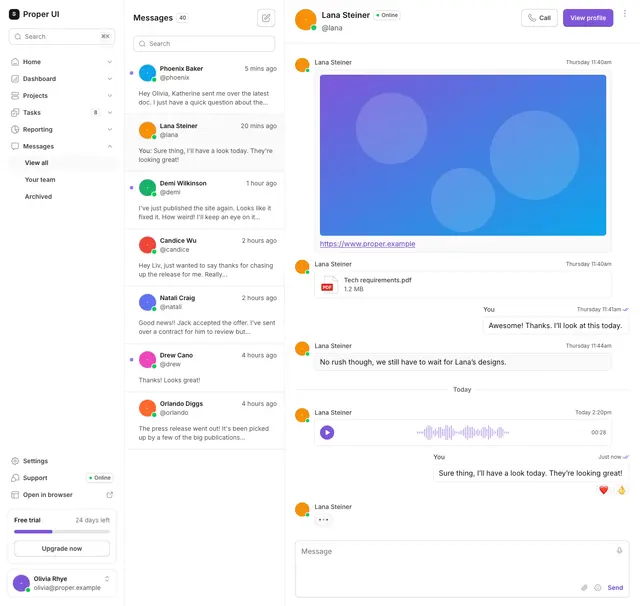Click the Send button
The image size is (640, 606).
pyautogui.click(x=615, y=588)
